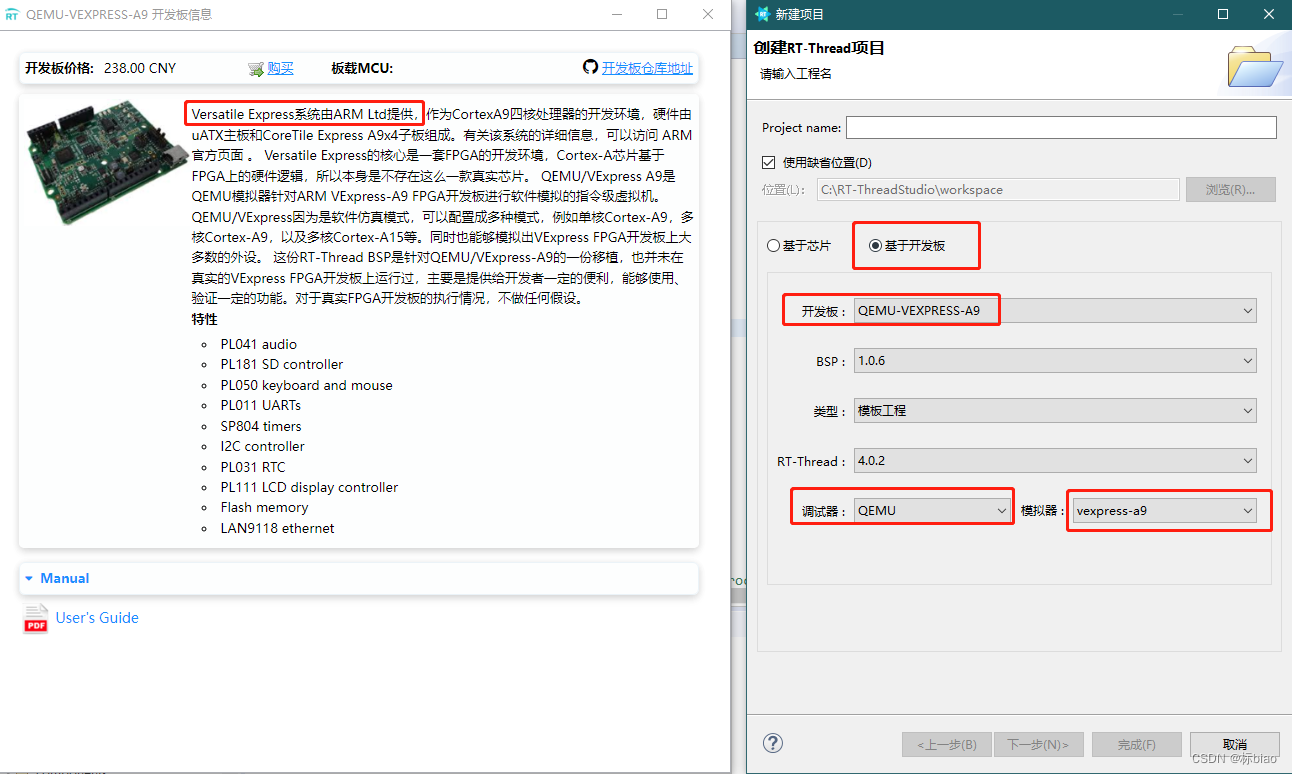Open the User's Guide link
1292x774 pixels.
tap(97, 618)
